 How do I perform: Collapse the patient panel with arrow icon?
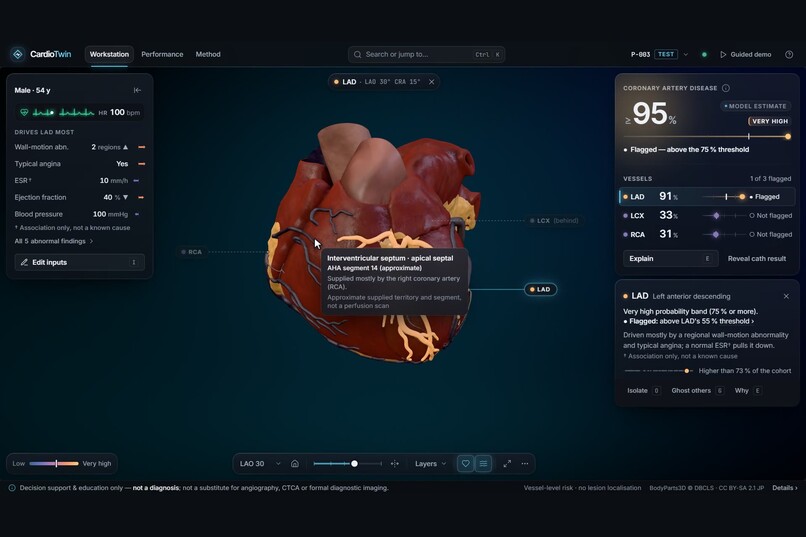tap(137, 90)
